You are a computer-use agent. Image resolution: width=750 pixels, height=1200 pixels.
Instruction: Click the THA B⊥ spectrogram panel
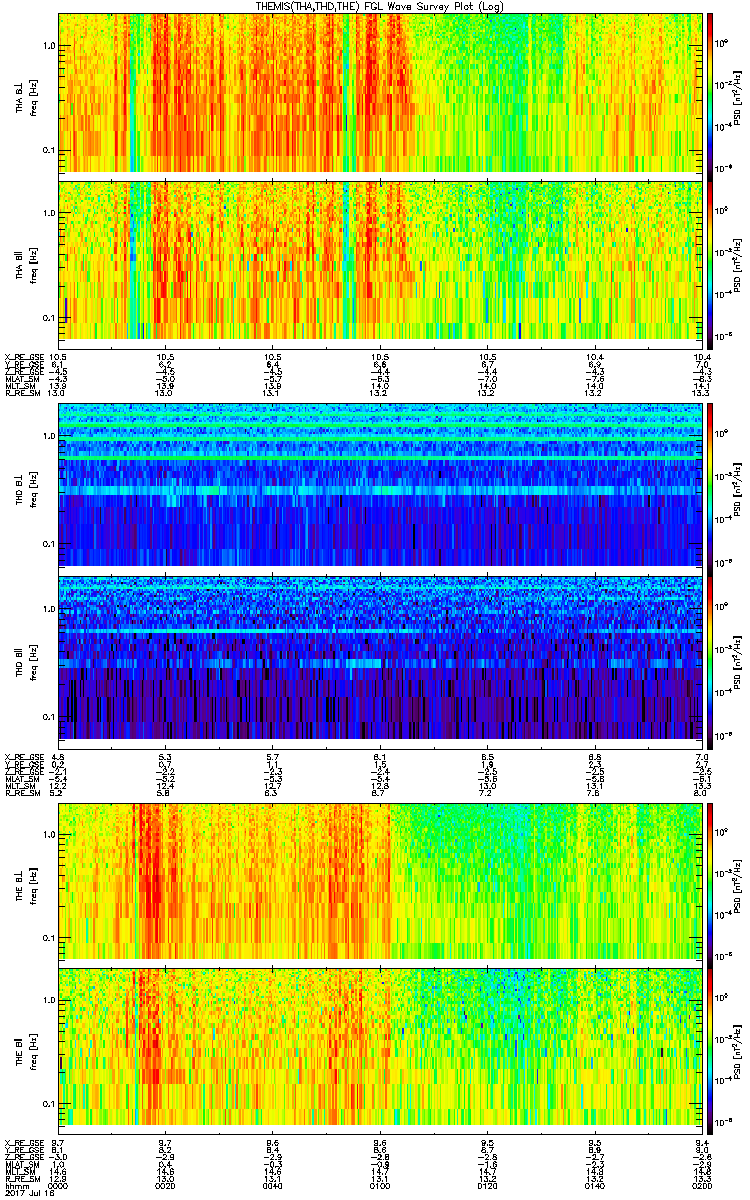coord(380,92)
